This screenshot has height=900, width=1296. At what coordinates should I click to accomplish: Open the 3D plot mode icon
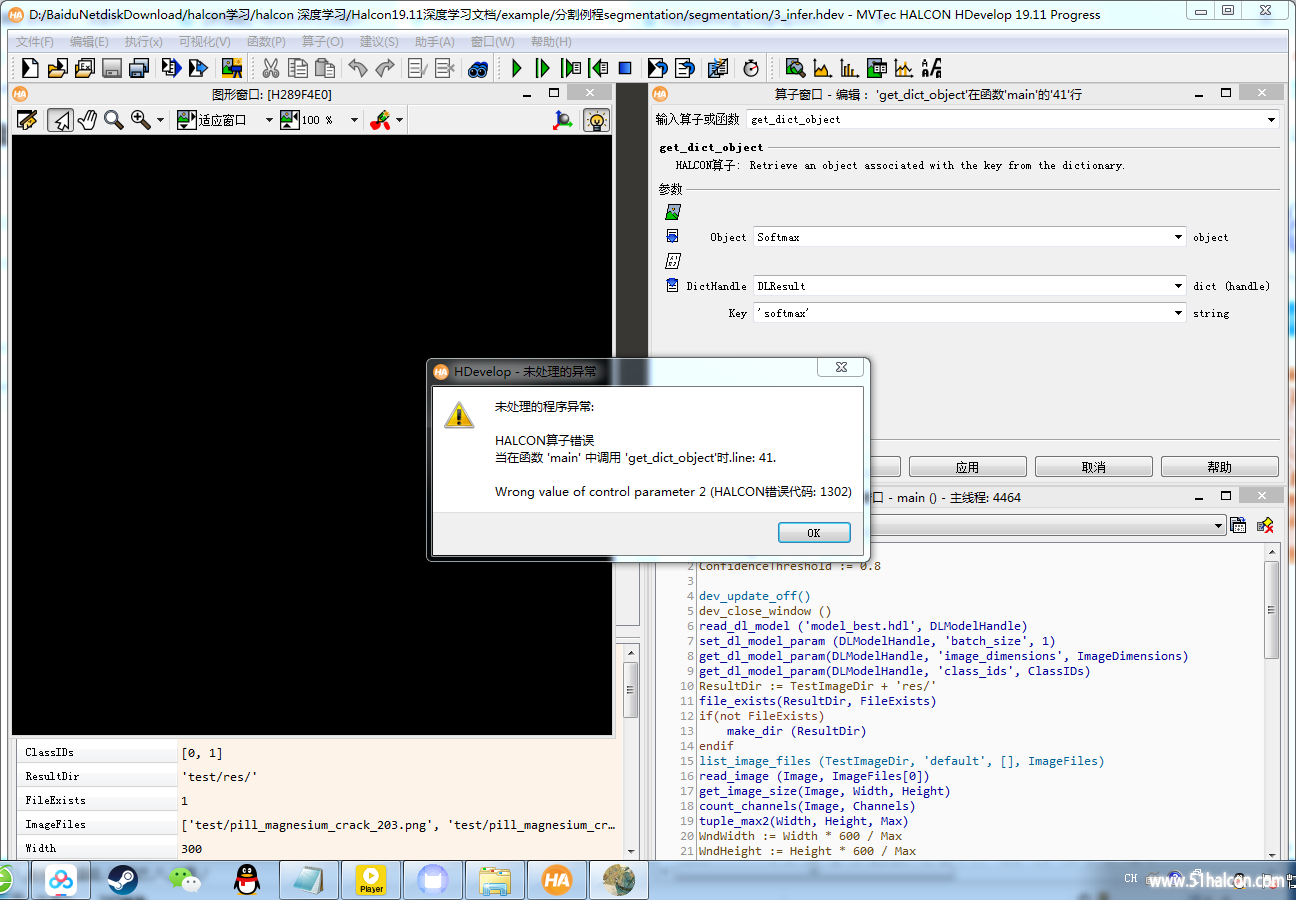pyautogui.click(x=564, y=120)
